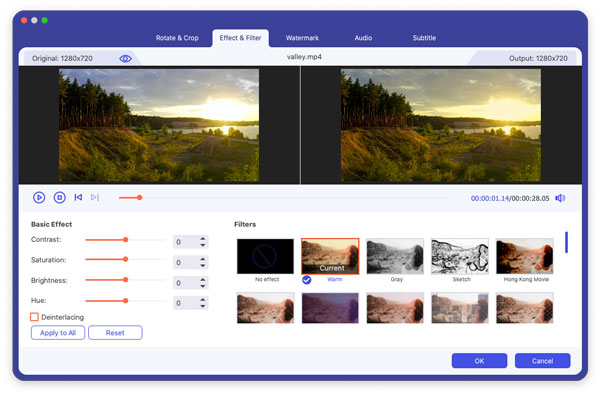Select the No effect filter thumbnail
This screenshot has width=600, height=395.
(x=265, y=256)
